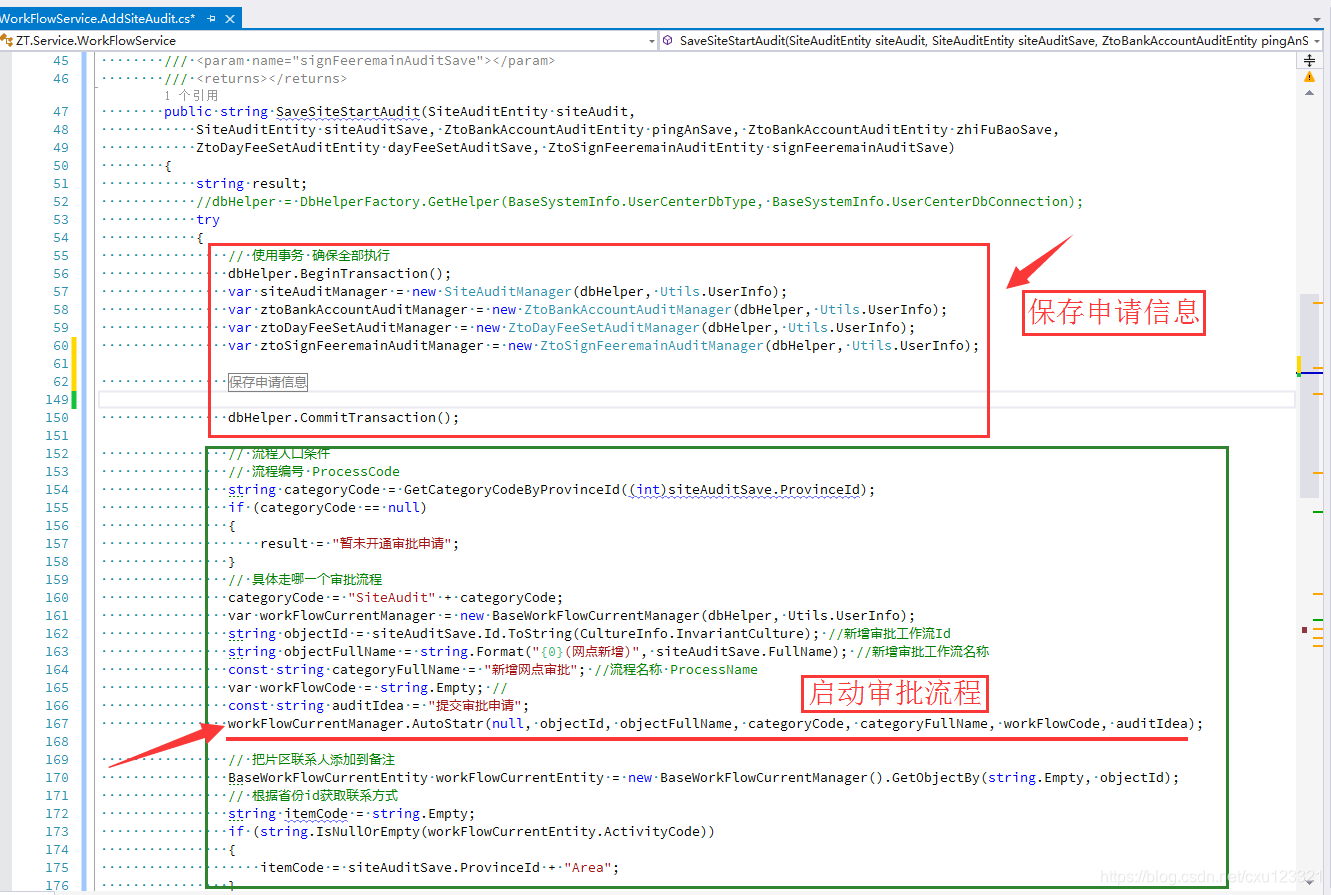Click the vertical scrollbar up arrow
The height and width of the screenshot is (895, 1331).
click(1310, 92)
